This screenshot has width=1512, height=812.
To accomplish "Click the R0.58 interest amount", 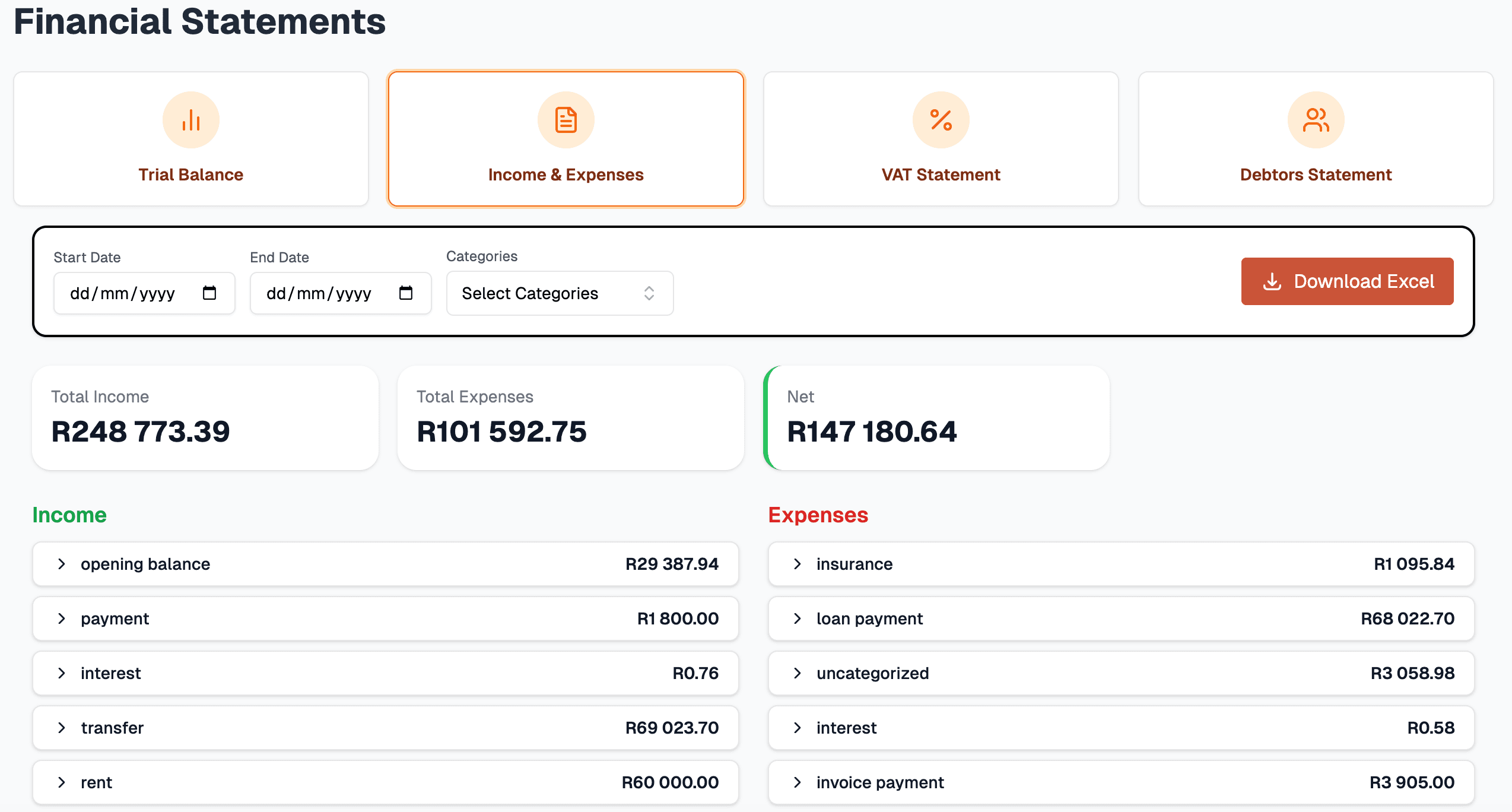I will tap(1431, 728).
